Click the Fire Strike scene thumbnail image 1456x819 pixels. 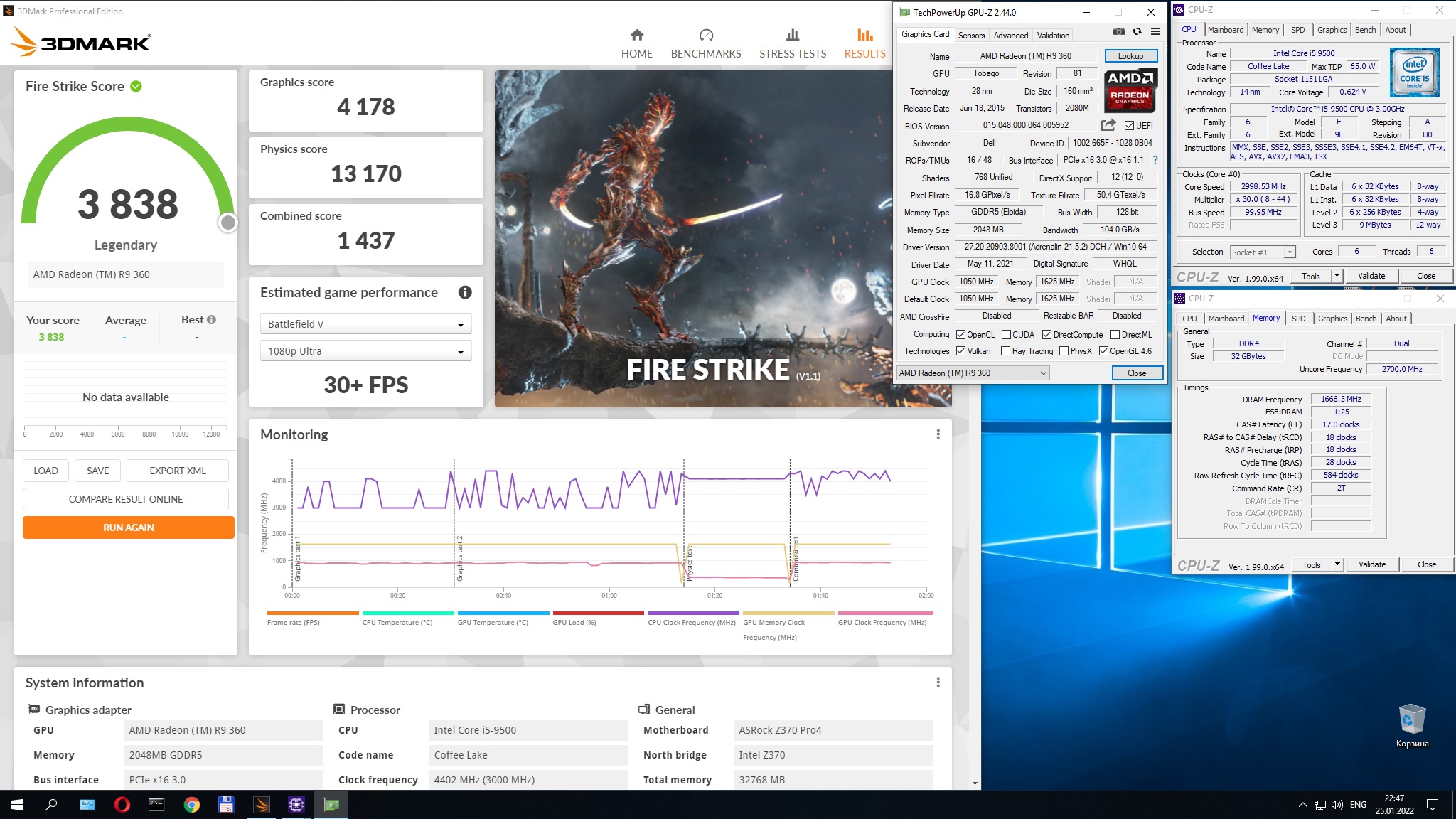(x=693, y=239)
